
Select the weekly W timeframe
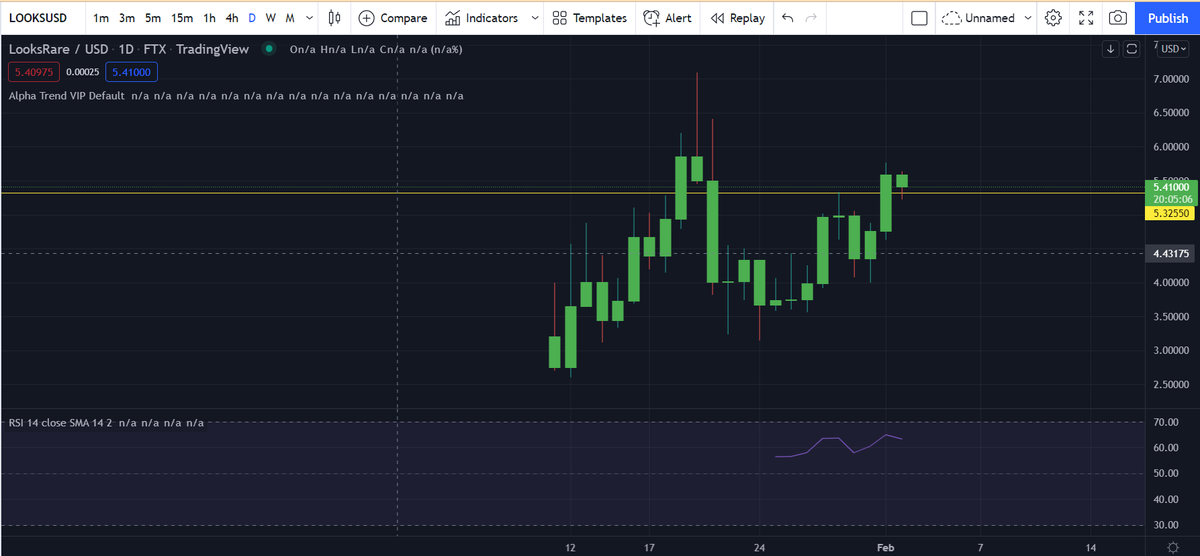(270, 18)
